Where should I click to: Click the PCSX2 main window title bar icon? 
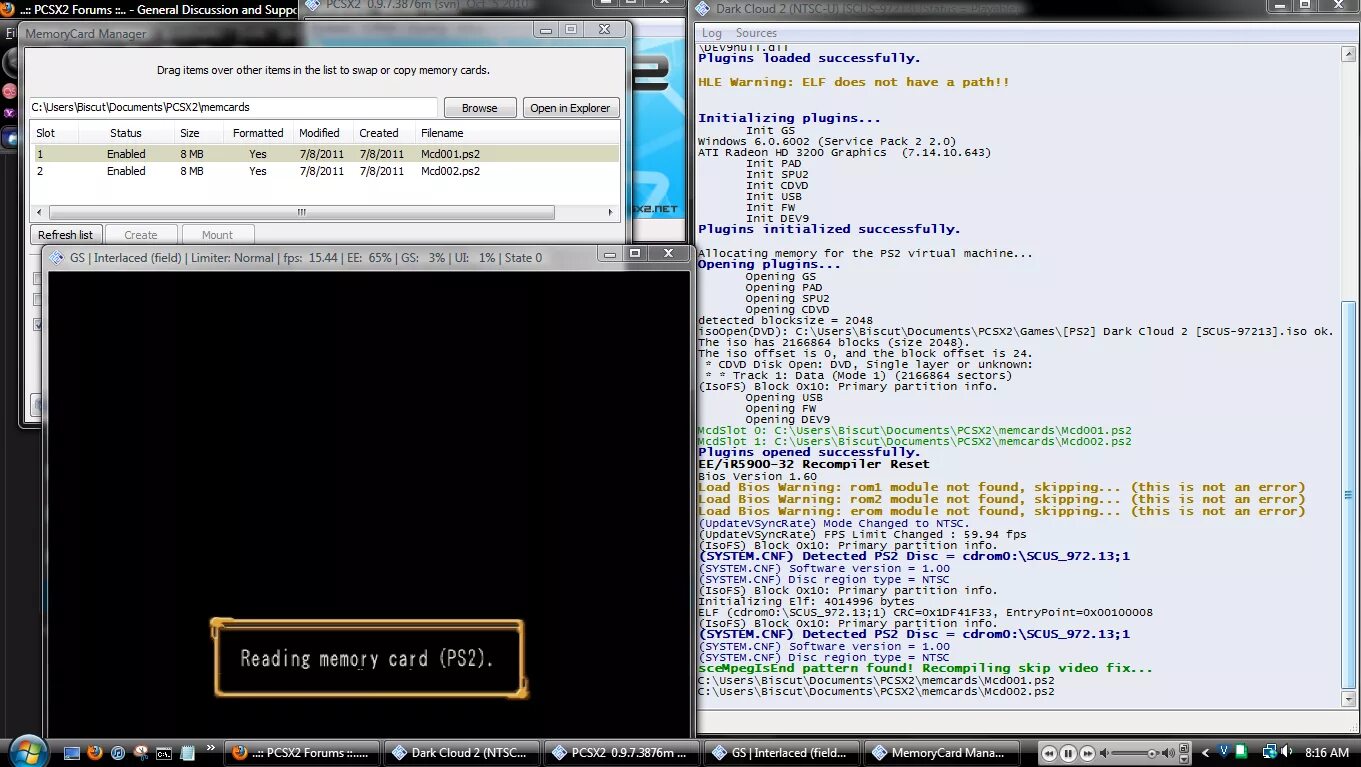313,5
